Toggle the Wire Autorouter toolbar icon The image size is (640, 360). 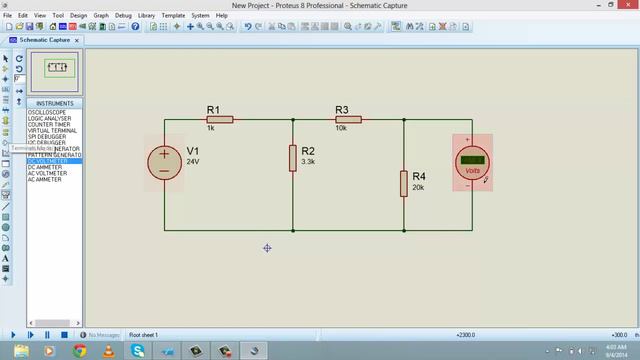[x=396, y=27]
